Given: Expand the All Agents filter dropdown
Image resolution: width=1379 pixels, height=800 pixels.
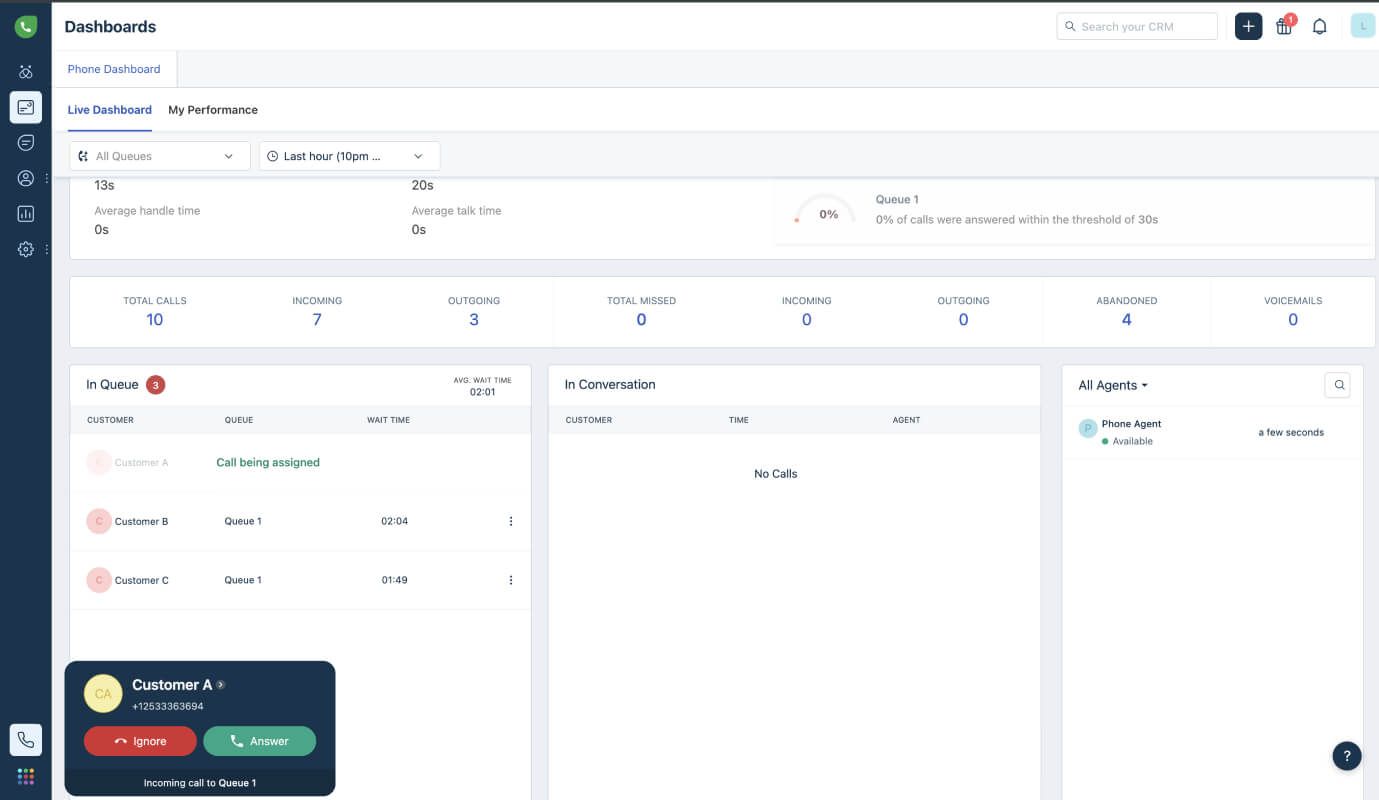Looking at the screenshot, I should point(1113,385).
